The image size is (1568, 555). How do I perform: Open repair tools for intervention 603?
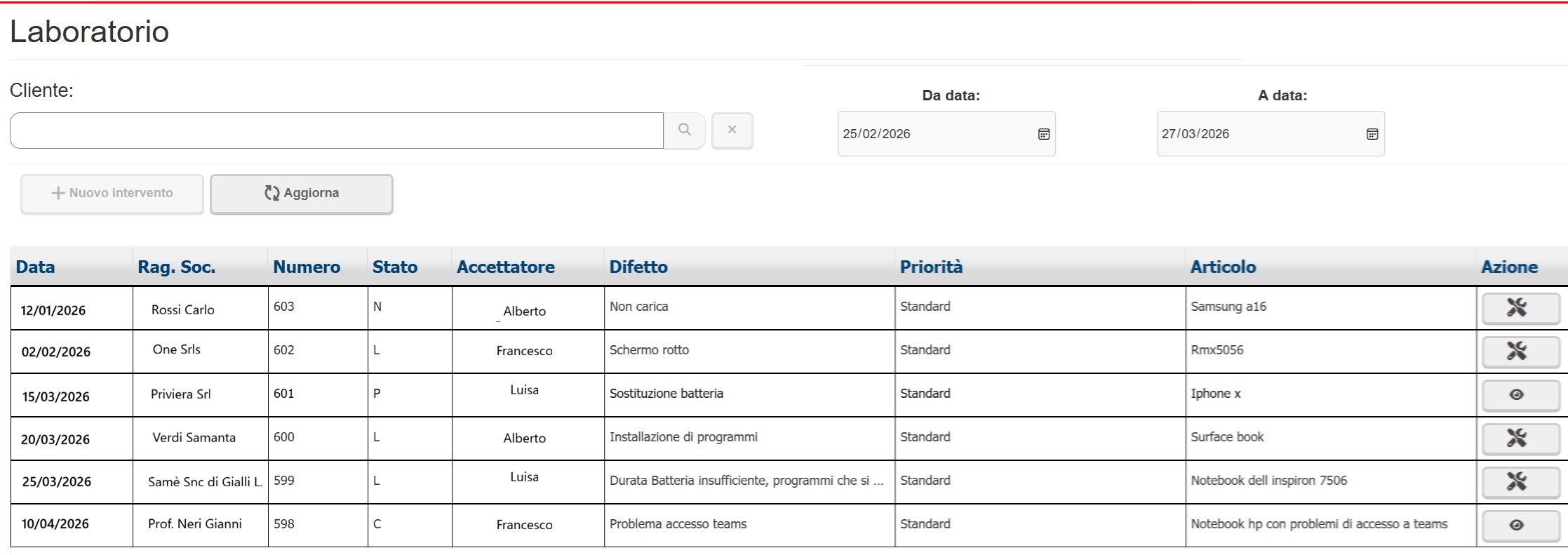tap(1520, 308)
